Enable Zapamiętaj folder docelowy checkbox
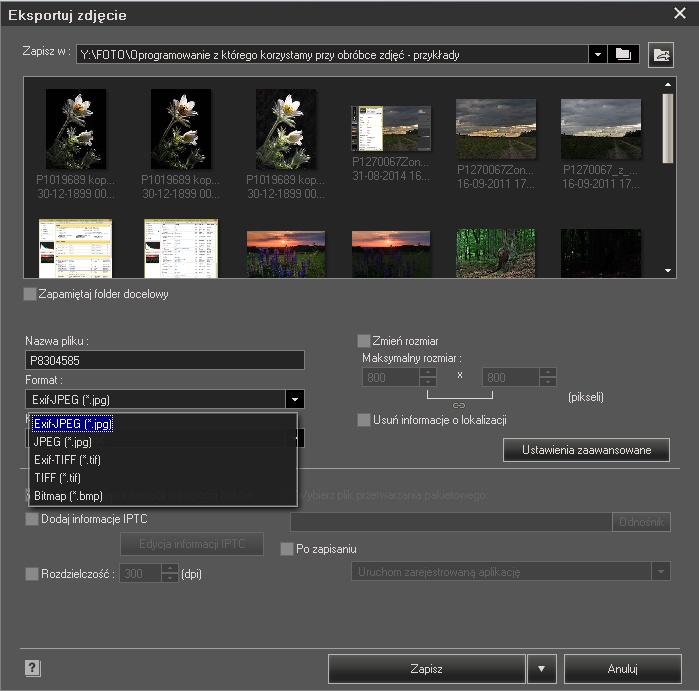Viewport: 699px width, 691px height. click(x=29, y=294)
